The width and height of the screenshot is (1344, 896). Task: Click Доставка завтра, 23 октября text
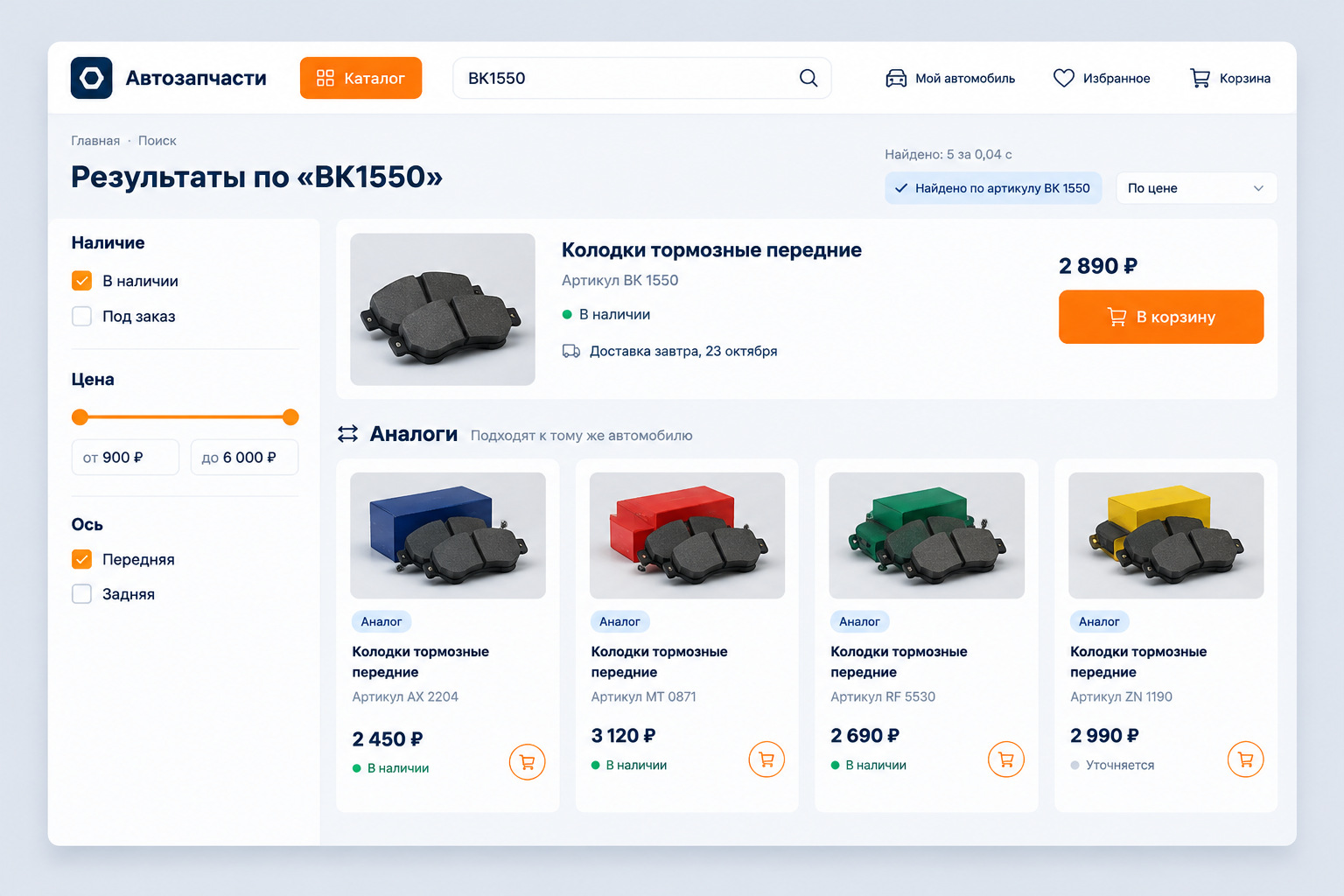(x=683, y=351)
